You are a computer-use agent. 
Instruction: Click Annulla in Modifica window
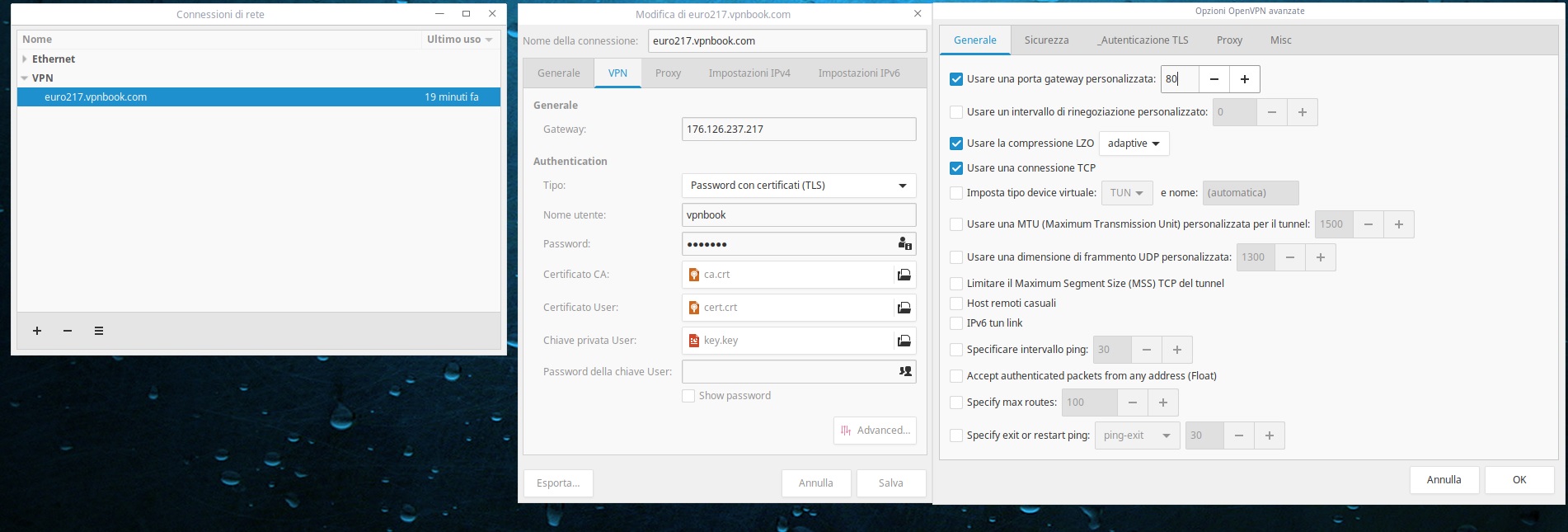816,483
